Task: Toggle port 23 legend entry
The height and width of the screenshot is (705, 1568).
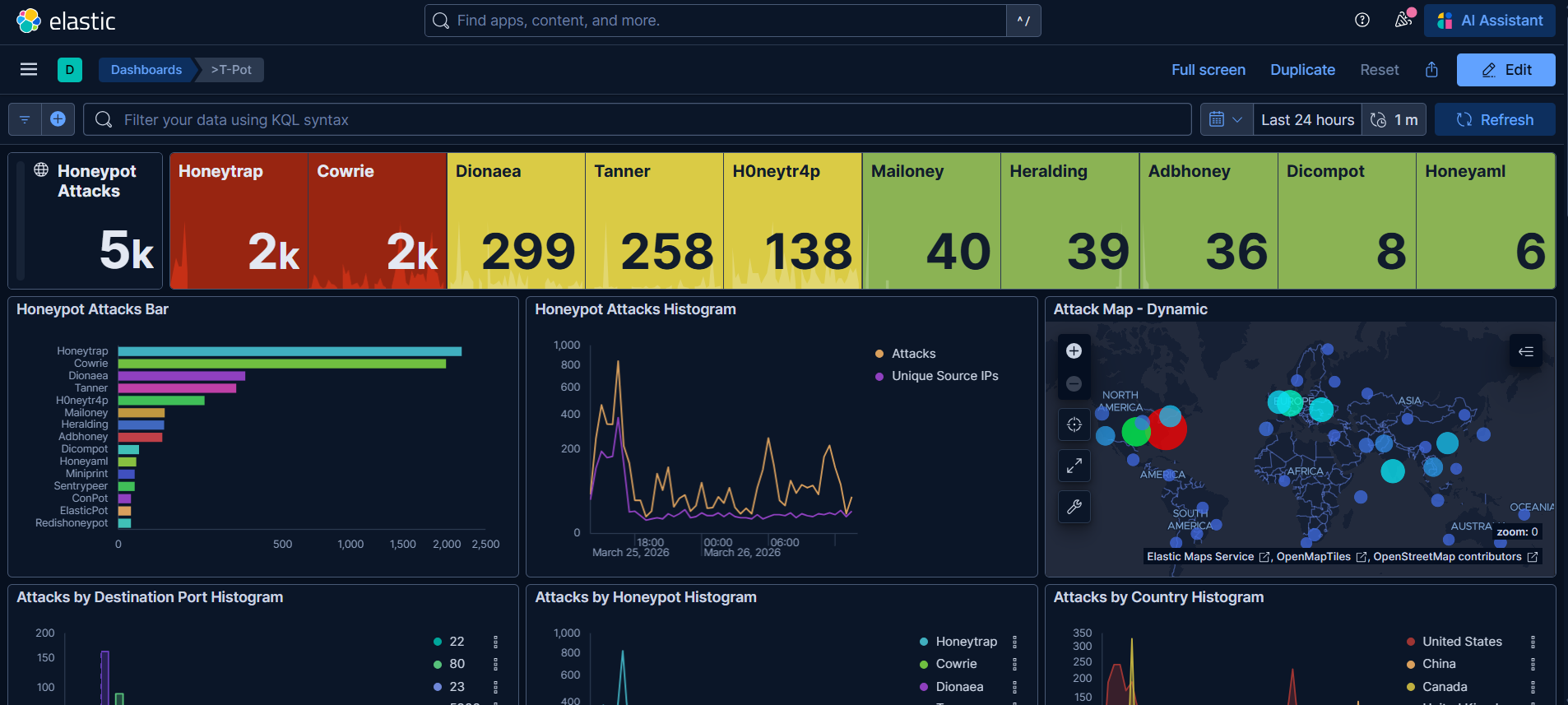Action: click(457, 687)
